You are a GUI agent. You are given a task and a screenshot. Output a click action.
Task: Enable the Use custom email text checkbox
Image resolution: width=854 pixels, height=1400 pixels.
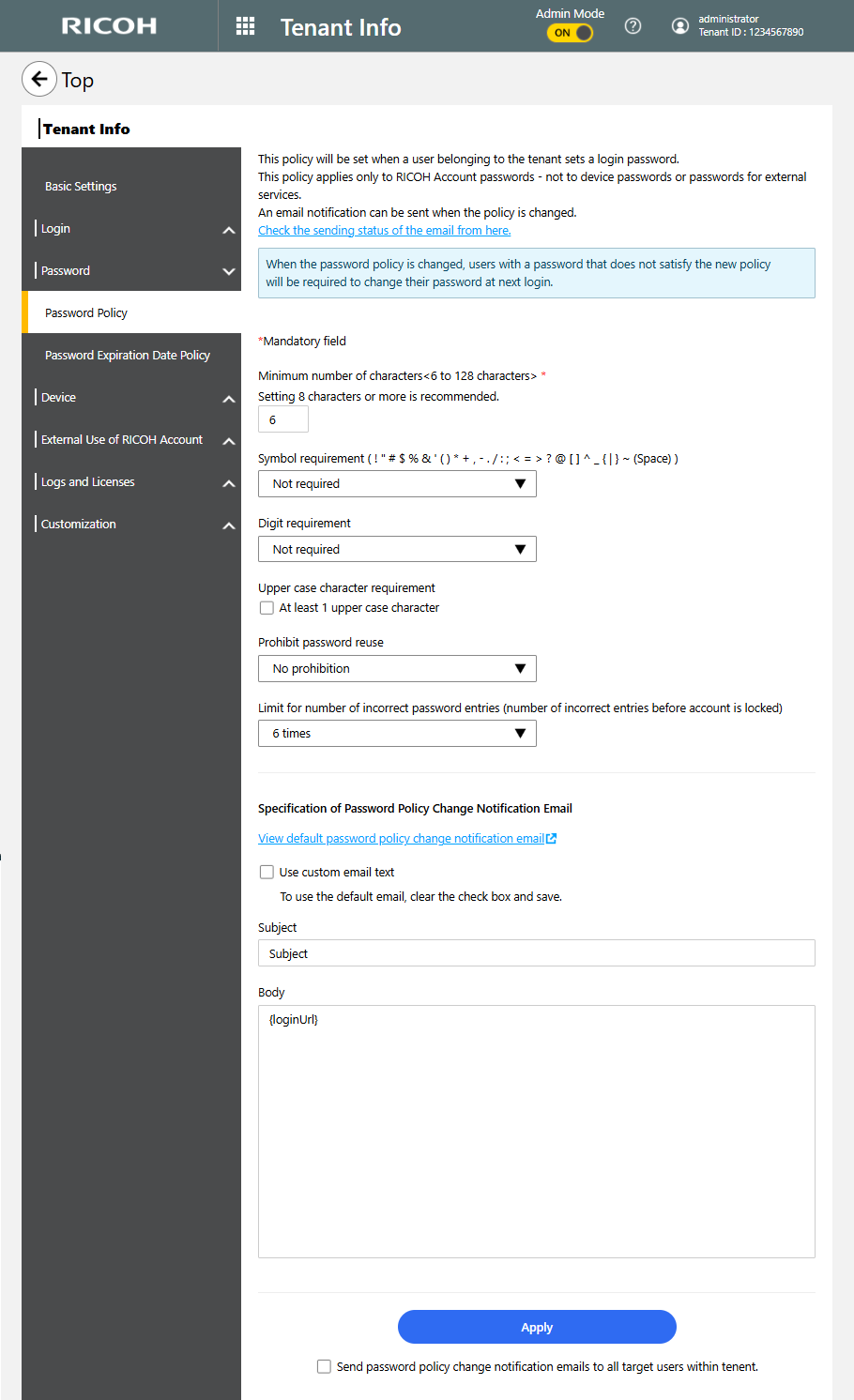coord(267,873)
